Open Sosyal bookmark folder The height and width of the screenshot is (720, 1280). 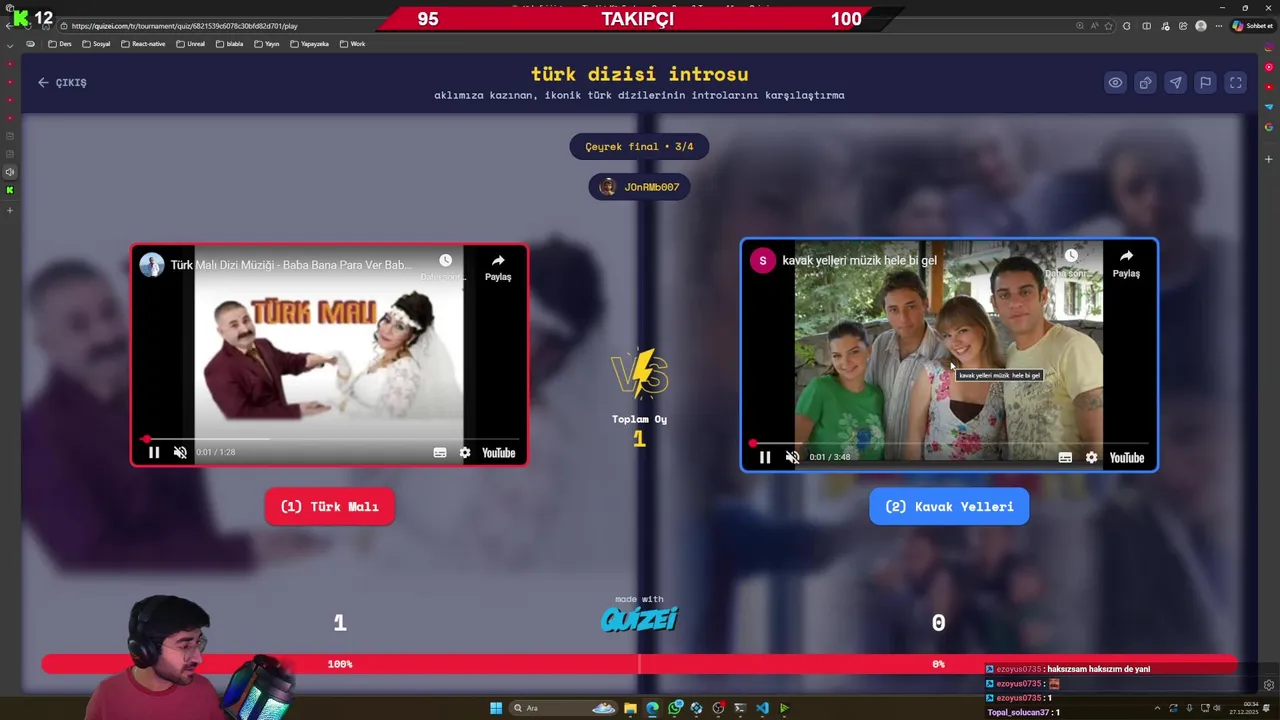[96, 44]
